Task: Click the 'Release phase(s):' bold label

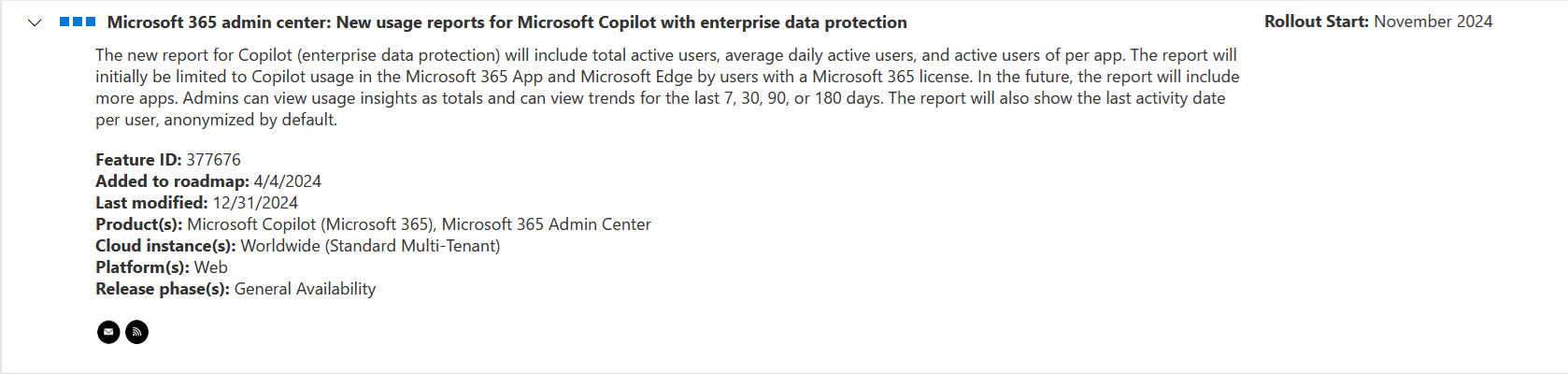Action: click(163, 289)
